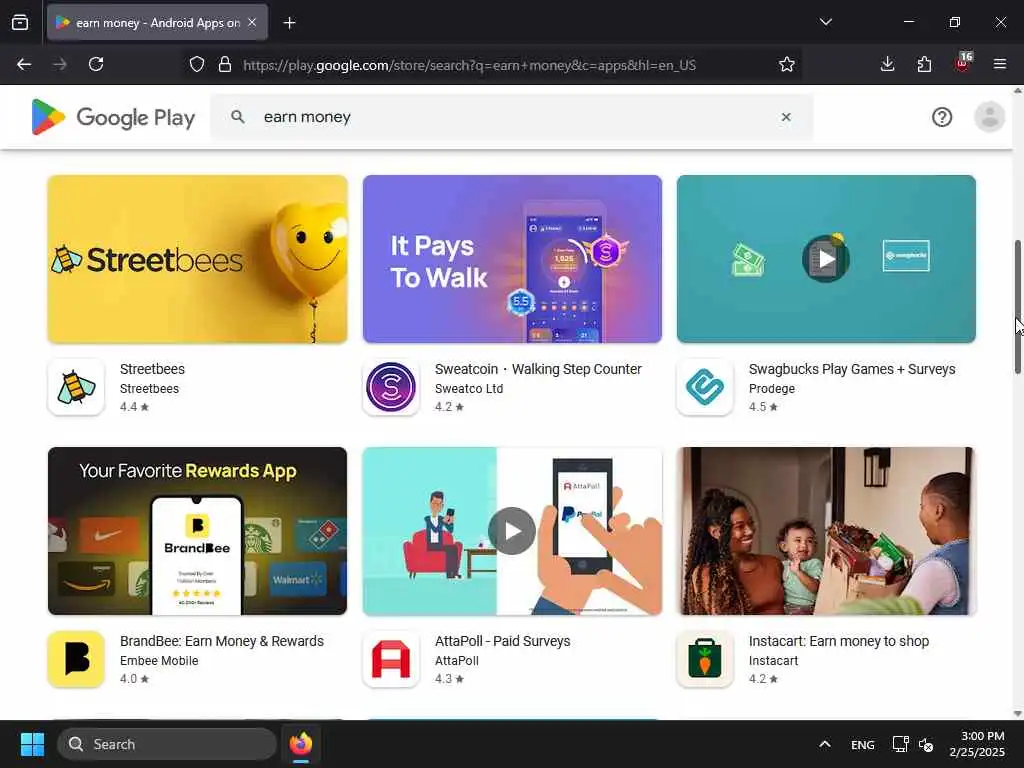Open the Windows Start menu

click(x=32, y=744)
